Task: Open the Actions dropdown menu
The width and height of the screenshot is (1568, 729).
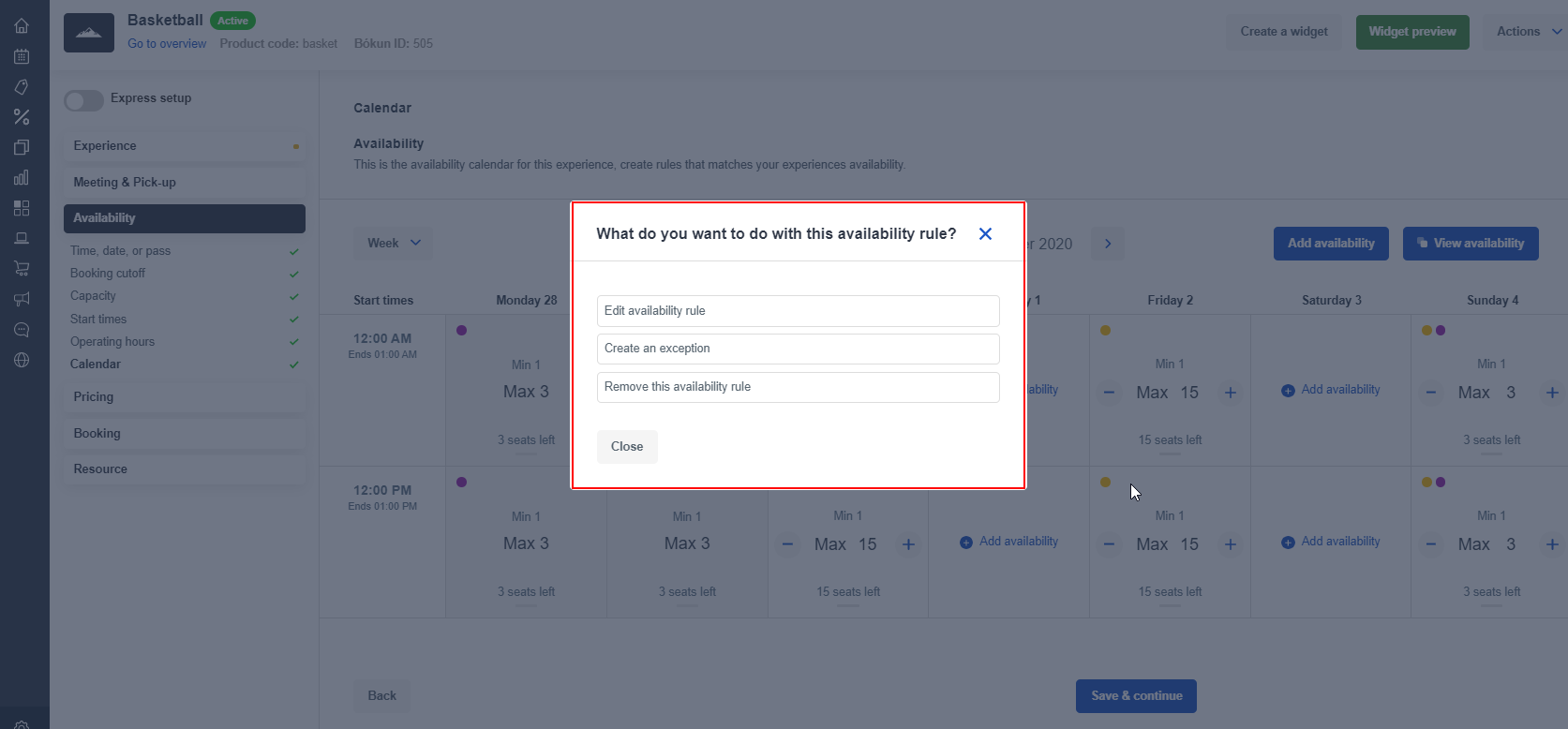Action: pos(1528,32)
